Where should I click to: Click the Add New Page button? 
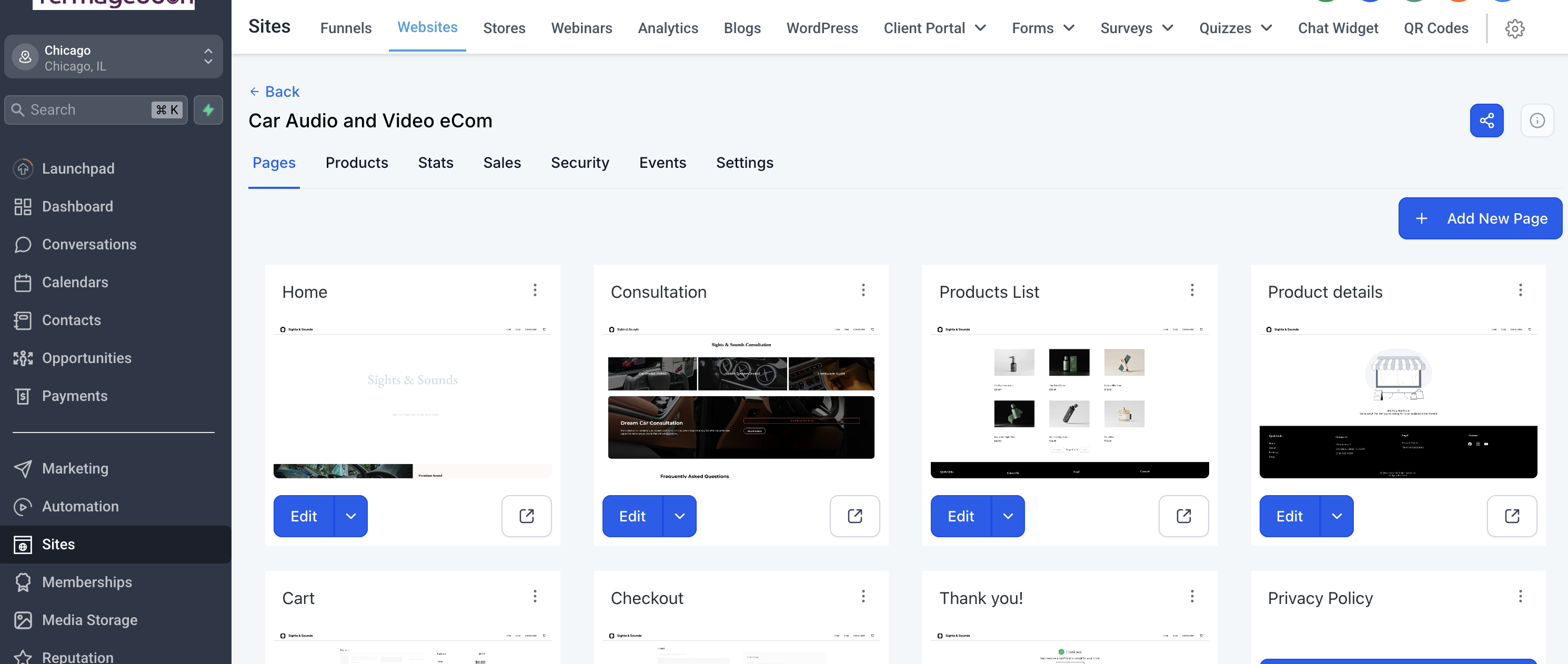point(1479,218)
